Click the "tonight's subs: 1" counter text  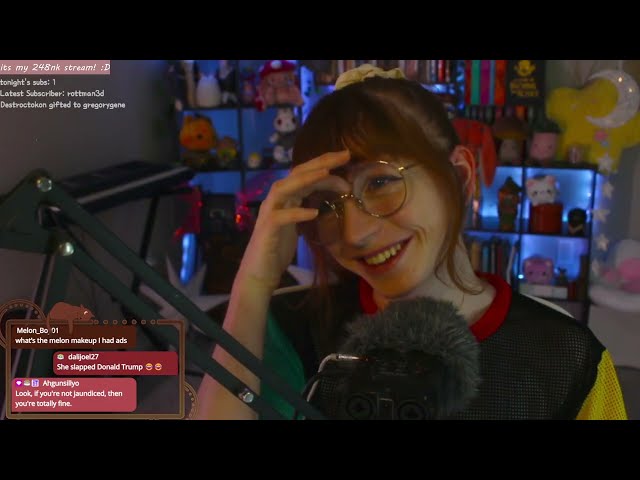(x=28, y=82)
